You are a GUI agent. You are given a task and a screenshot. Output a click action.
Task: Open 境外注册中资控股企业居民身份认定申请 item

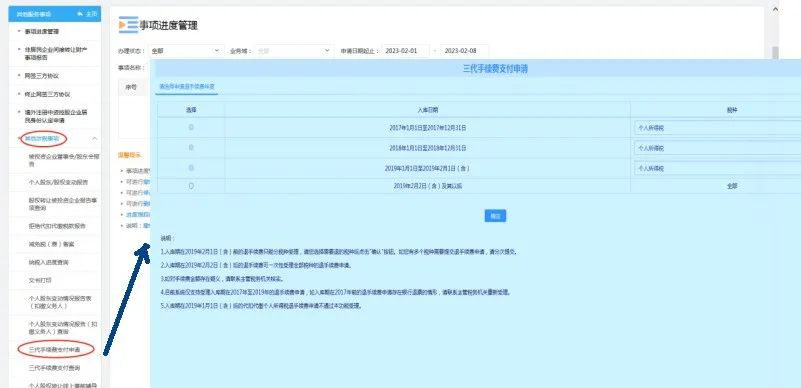pyautogui.click(x=55, y=116)
